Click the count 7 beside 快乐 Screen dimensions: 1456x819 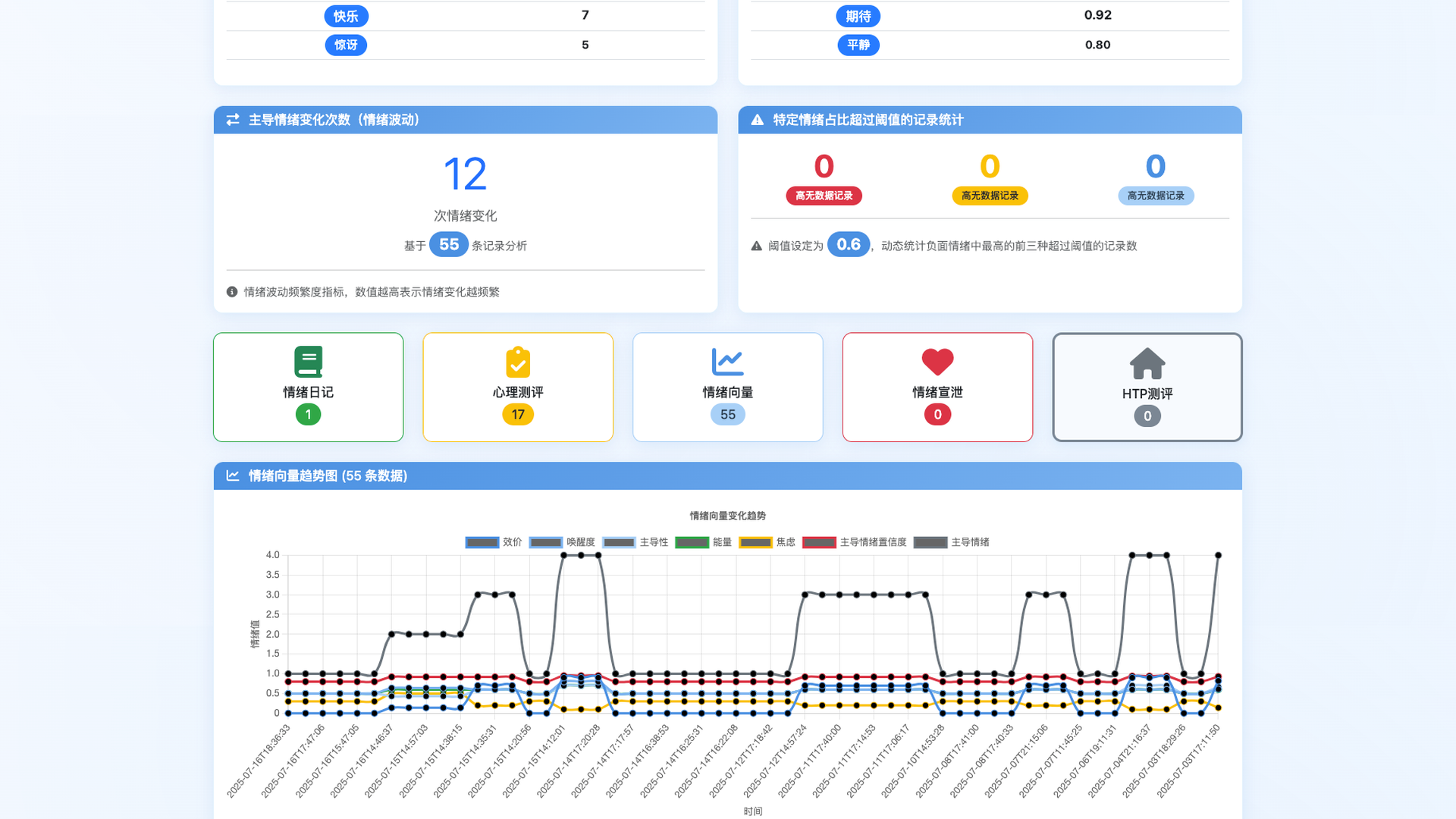(585, 15)
